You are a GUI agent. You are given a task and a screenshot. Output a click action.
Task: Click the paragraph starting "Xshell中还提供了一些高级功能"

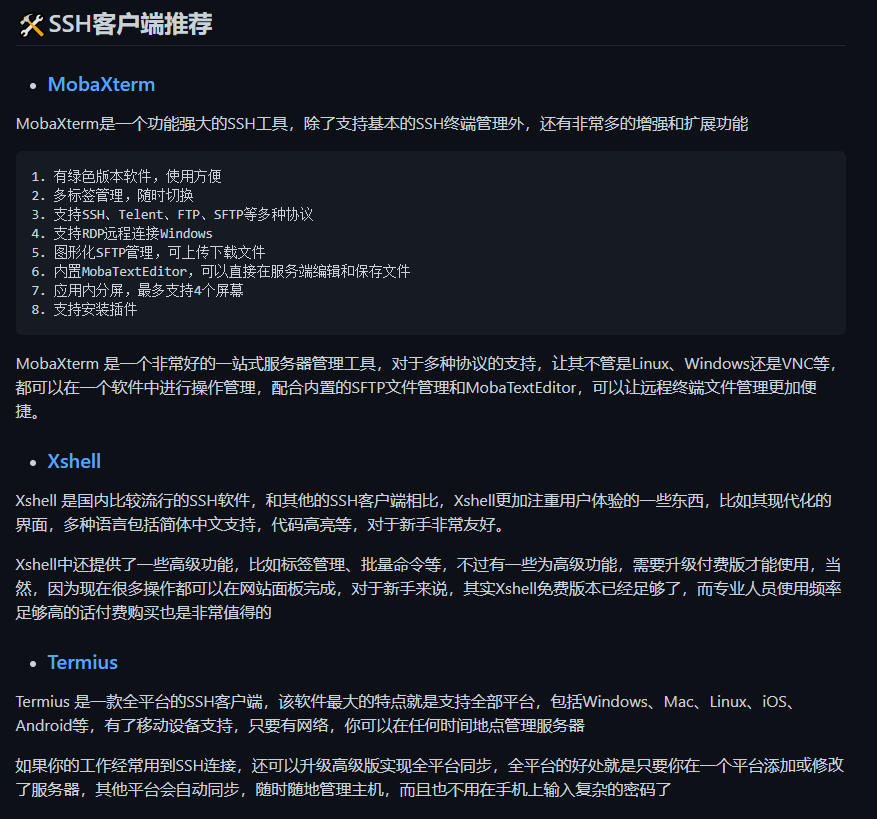428,589
